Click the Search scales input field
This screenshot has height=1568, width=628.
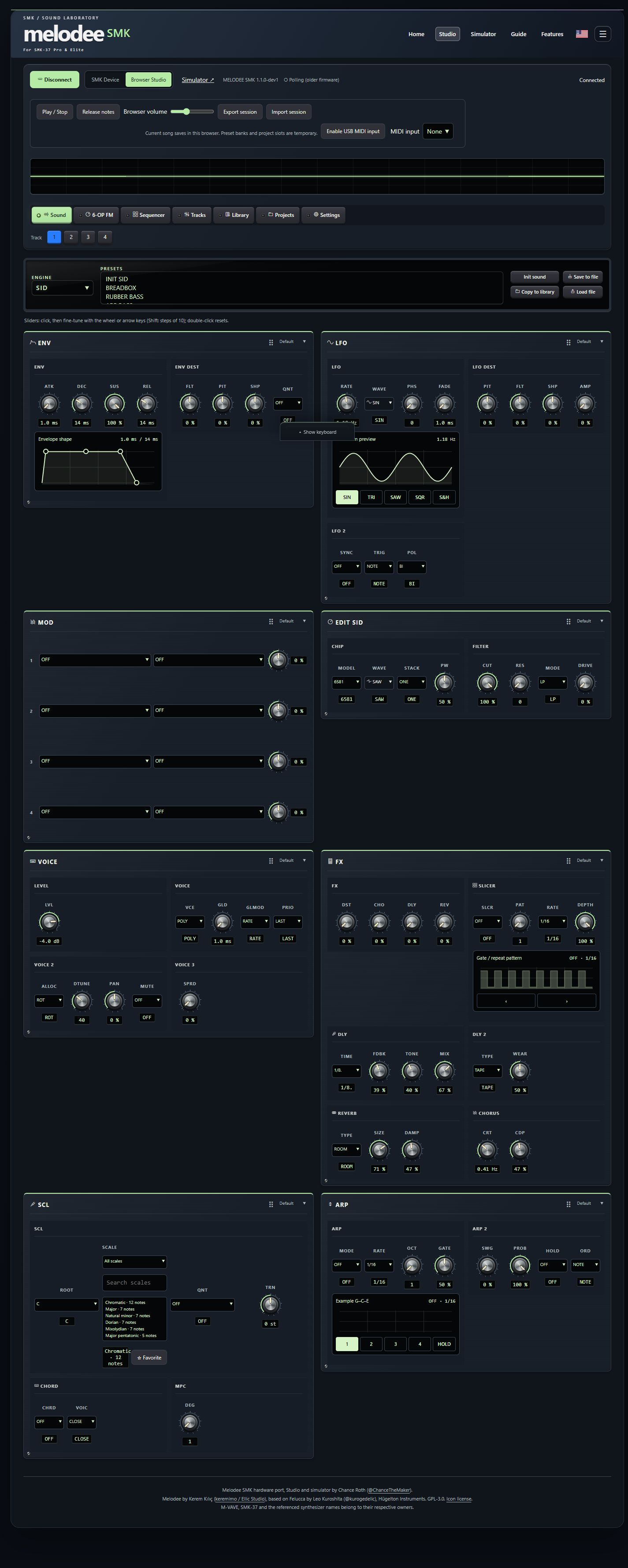[134, 1282]
